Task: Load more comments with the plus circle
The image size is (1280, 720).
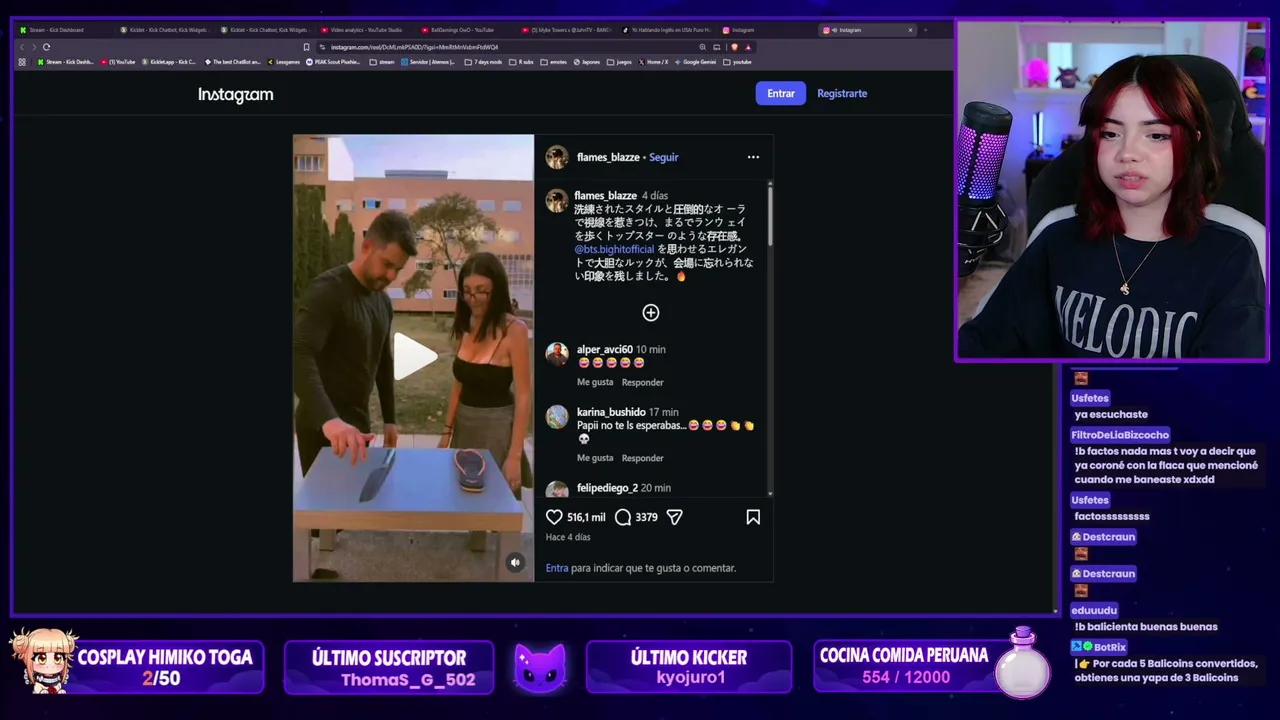Action: (651, 313)
